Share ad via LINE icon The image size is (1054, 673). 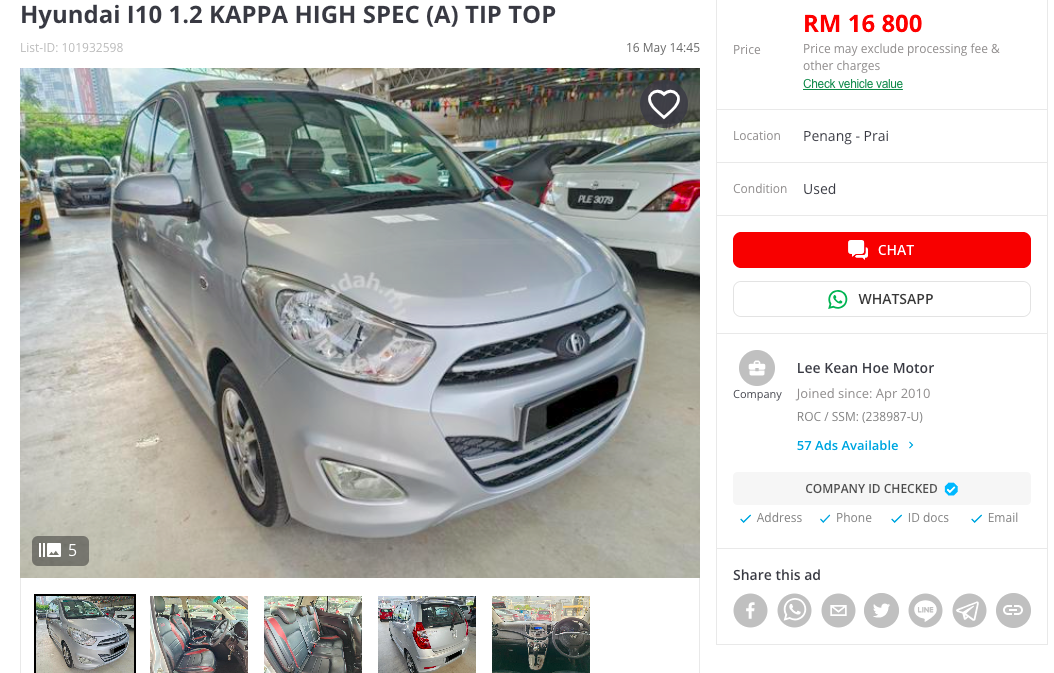926,610
